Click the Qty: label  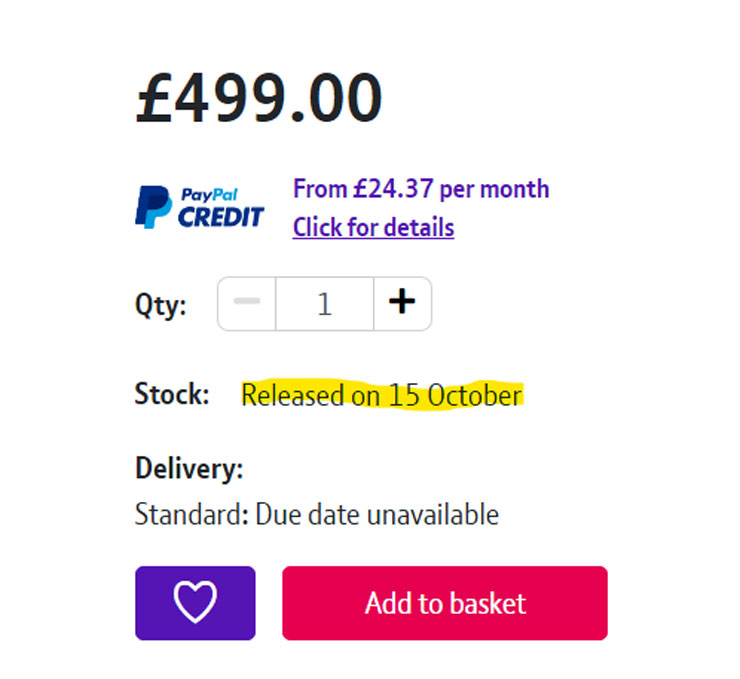click(x=161, y=305)
